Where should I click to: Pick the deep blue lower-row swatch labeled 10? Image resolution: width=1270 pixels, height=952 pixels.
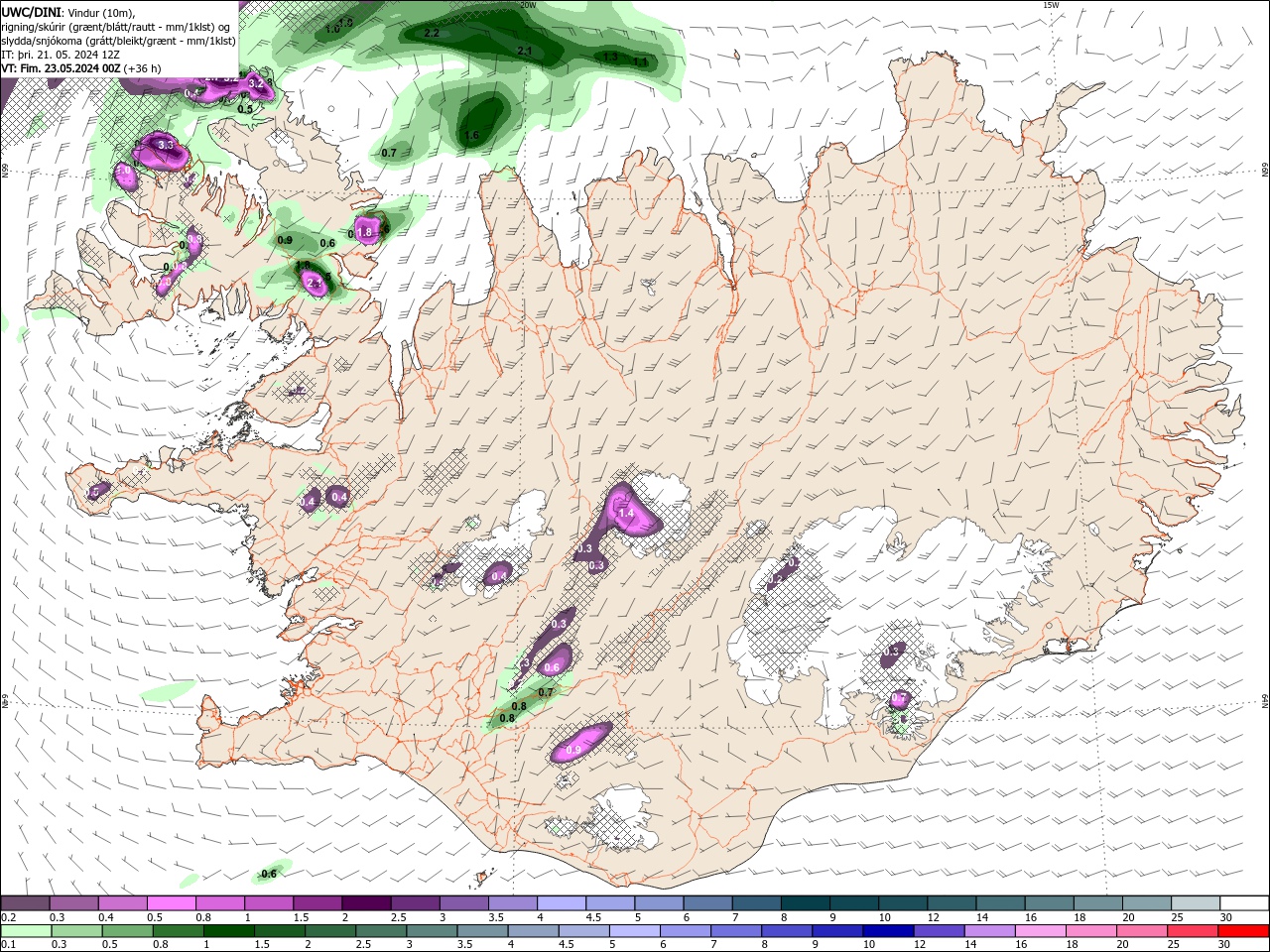point(887,931)
